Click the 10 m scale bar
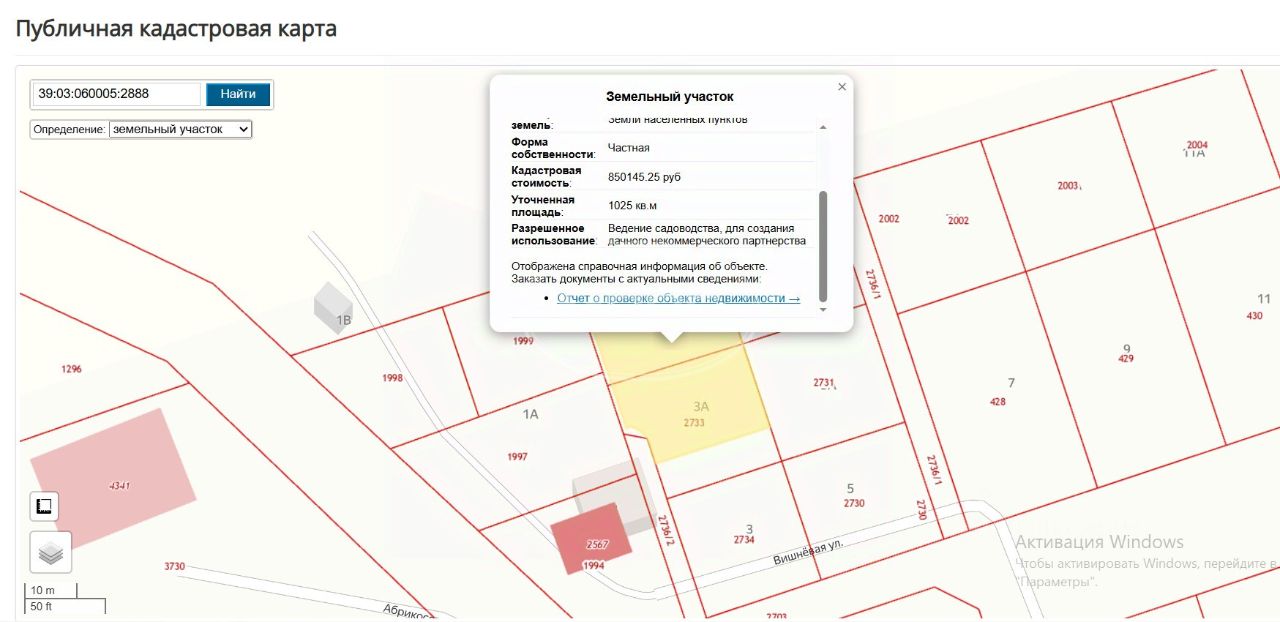 52,590
